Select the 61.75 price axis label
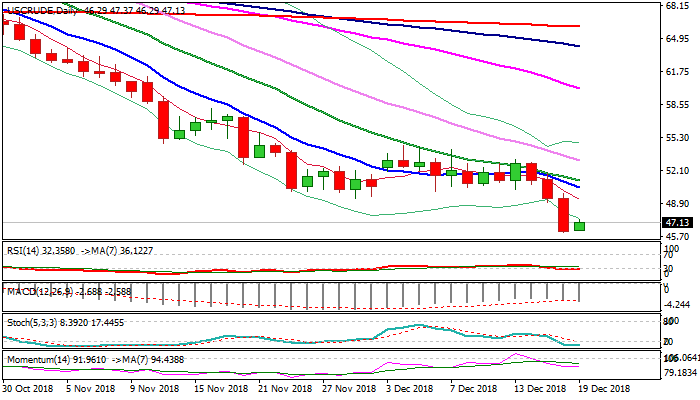Image resolution: width=700 pixels, height=400 pixels. (x=678, y=71)
